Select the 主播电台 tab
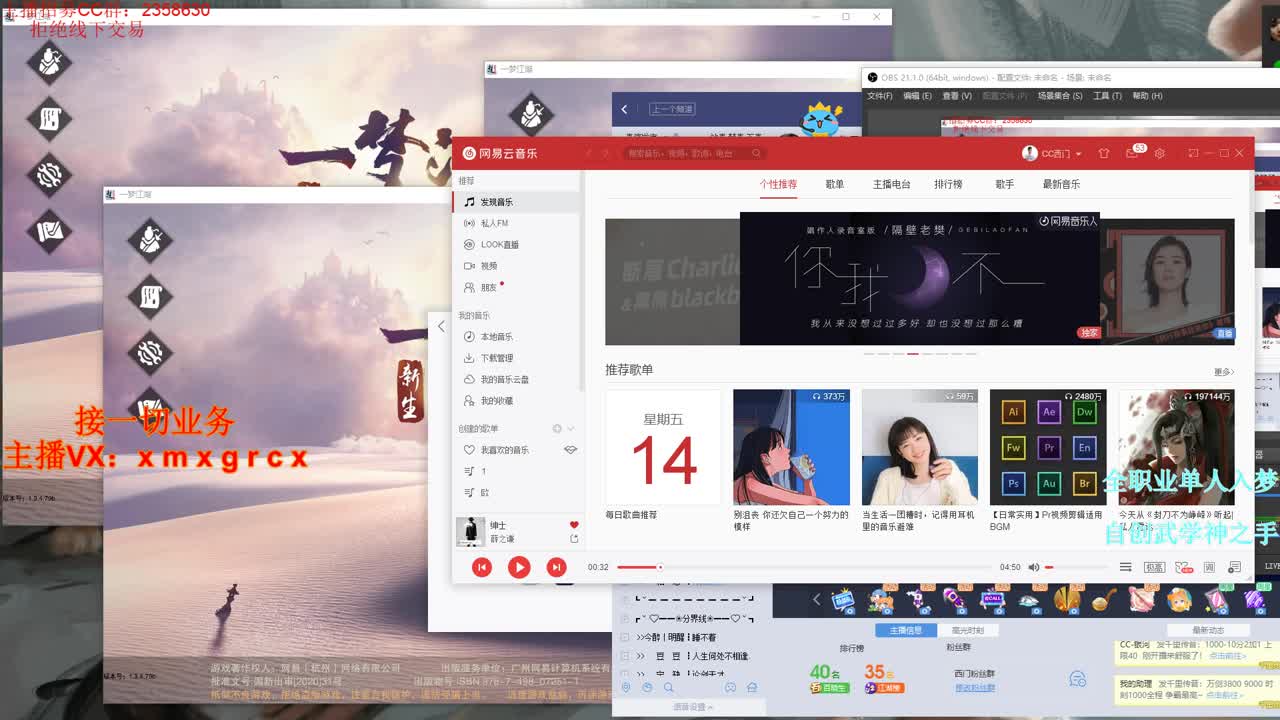1280x720 pixels. pyautogui.click(x=891, y=184)
